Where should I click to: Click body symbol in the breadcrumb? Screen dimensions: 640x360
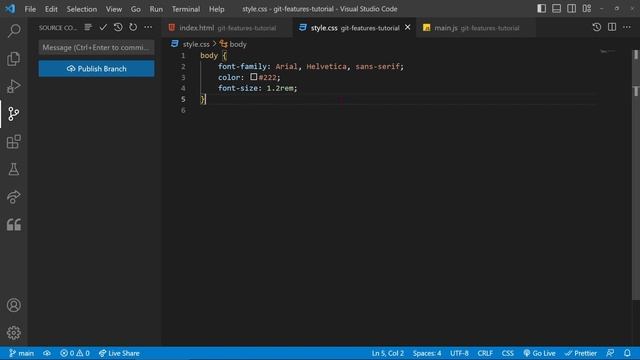pos(238,44)
